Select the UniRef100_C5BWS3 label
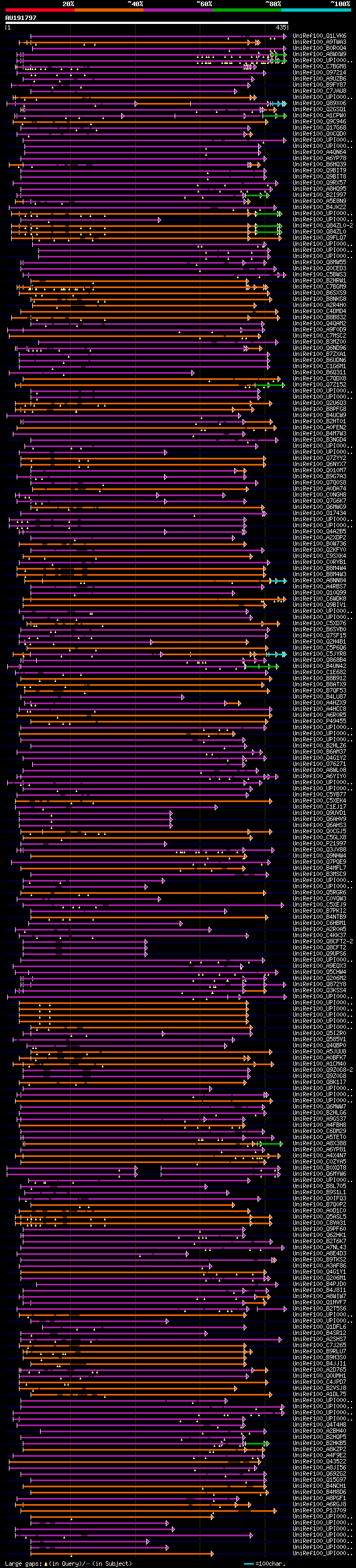Screen dimensions: 356x1568 coord(319,275)
